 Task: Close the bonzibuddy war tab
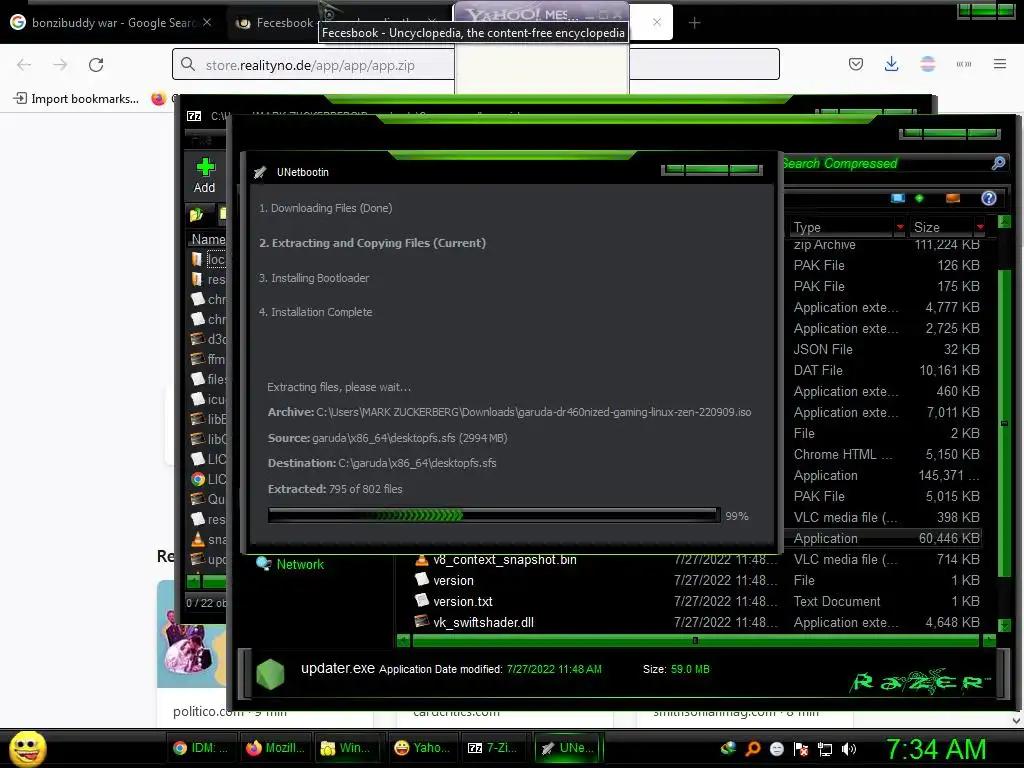207,22
